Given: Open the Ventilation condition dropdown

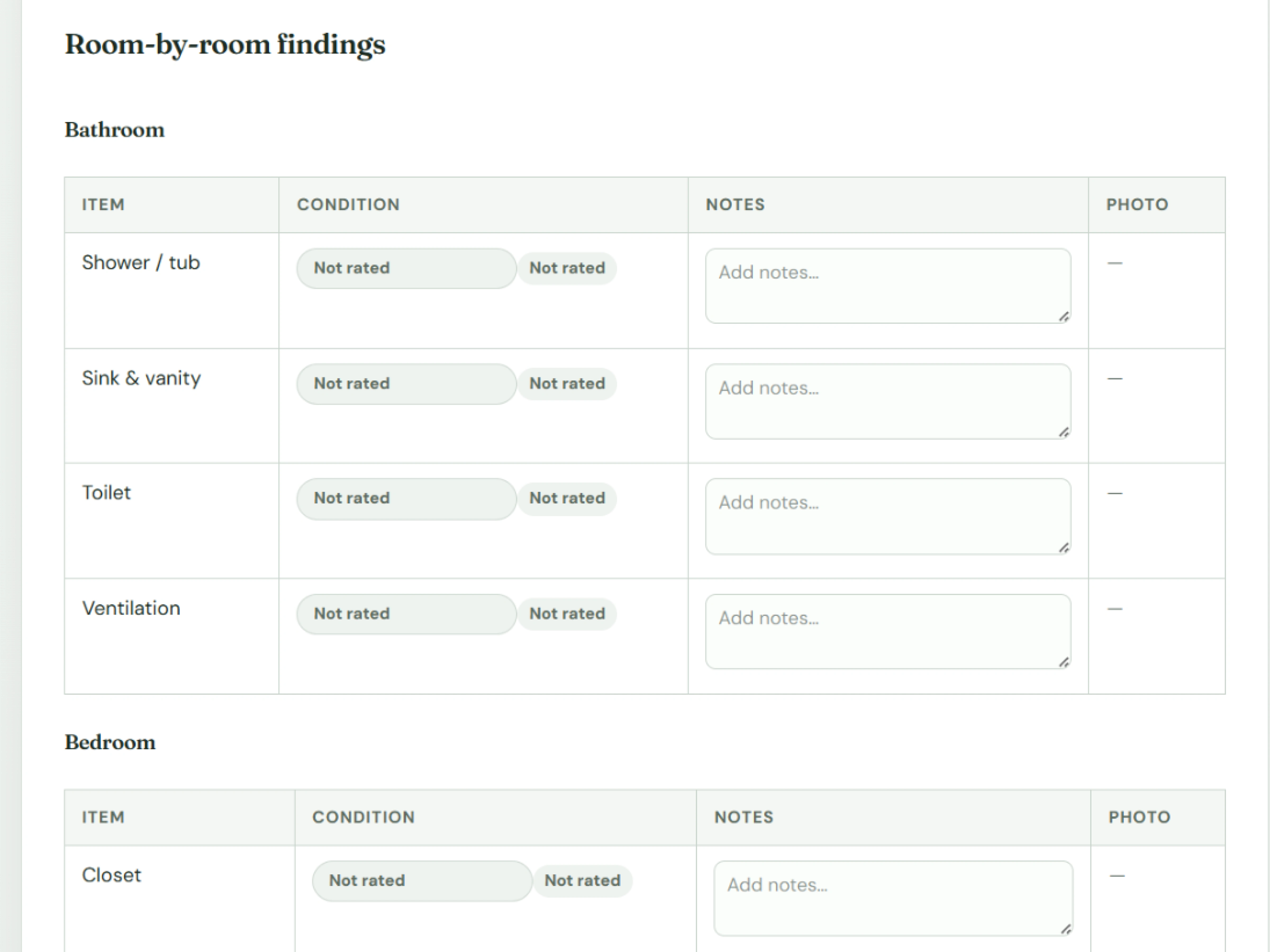Looking at the screenshot, I should 406,614.
